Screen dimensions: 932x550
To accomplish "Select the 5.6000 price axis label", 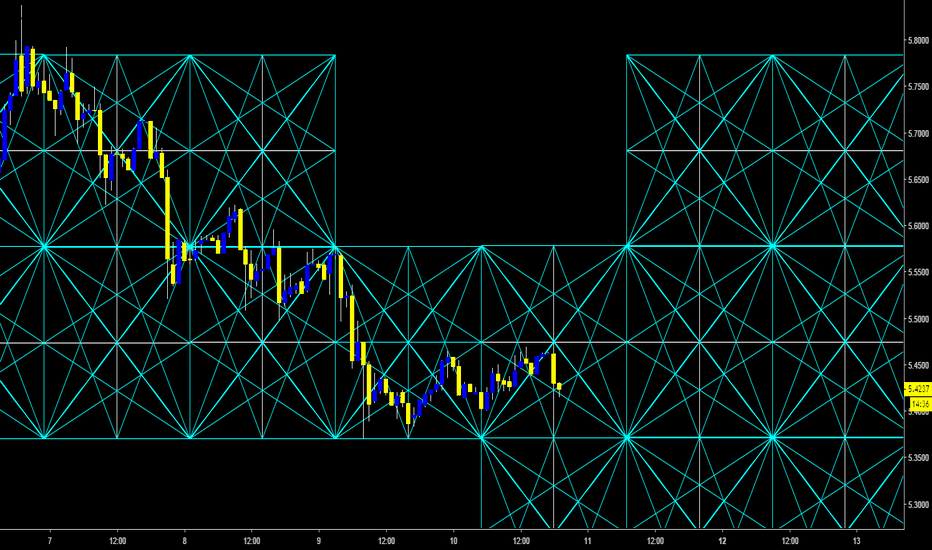I will point(918,226).
